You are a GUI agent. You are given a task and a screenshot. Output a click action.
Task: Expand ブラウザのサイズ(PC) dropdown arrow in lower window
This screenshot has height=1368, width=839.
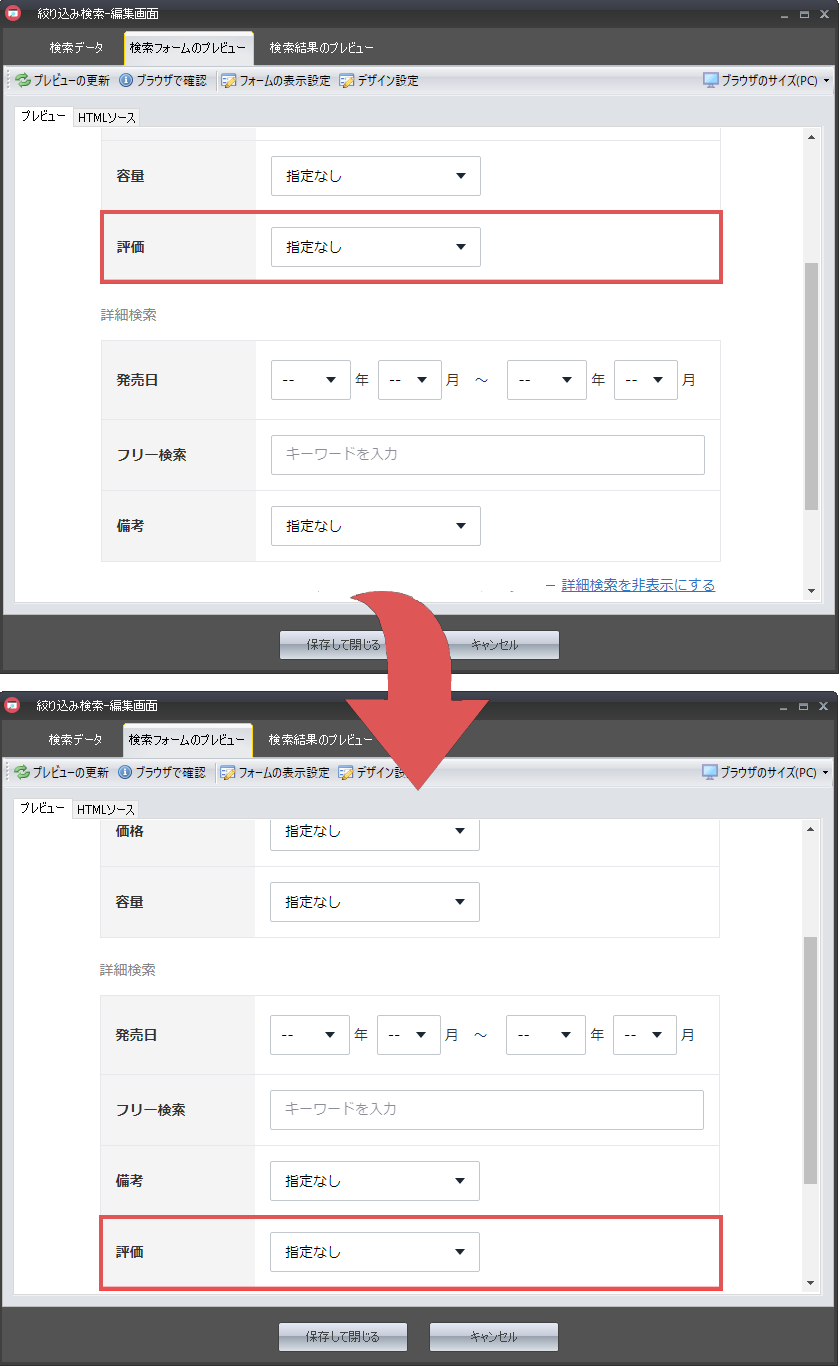tap(826, 773)
